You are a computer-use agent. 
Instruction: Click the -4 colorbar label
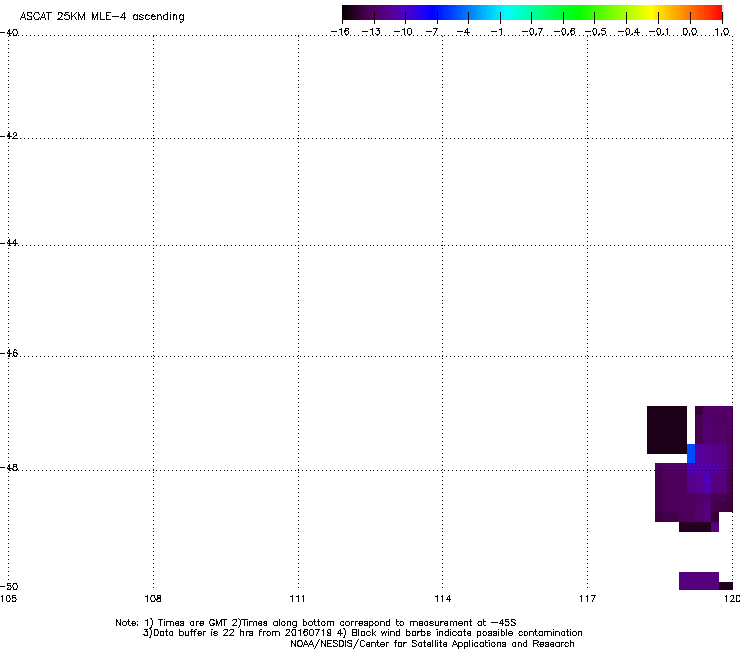click(463, 32)
